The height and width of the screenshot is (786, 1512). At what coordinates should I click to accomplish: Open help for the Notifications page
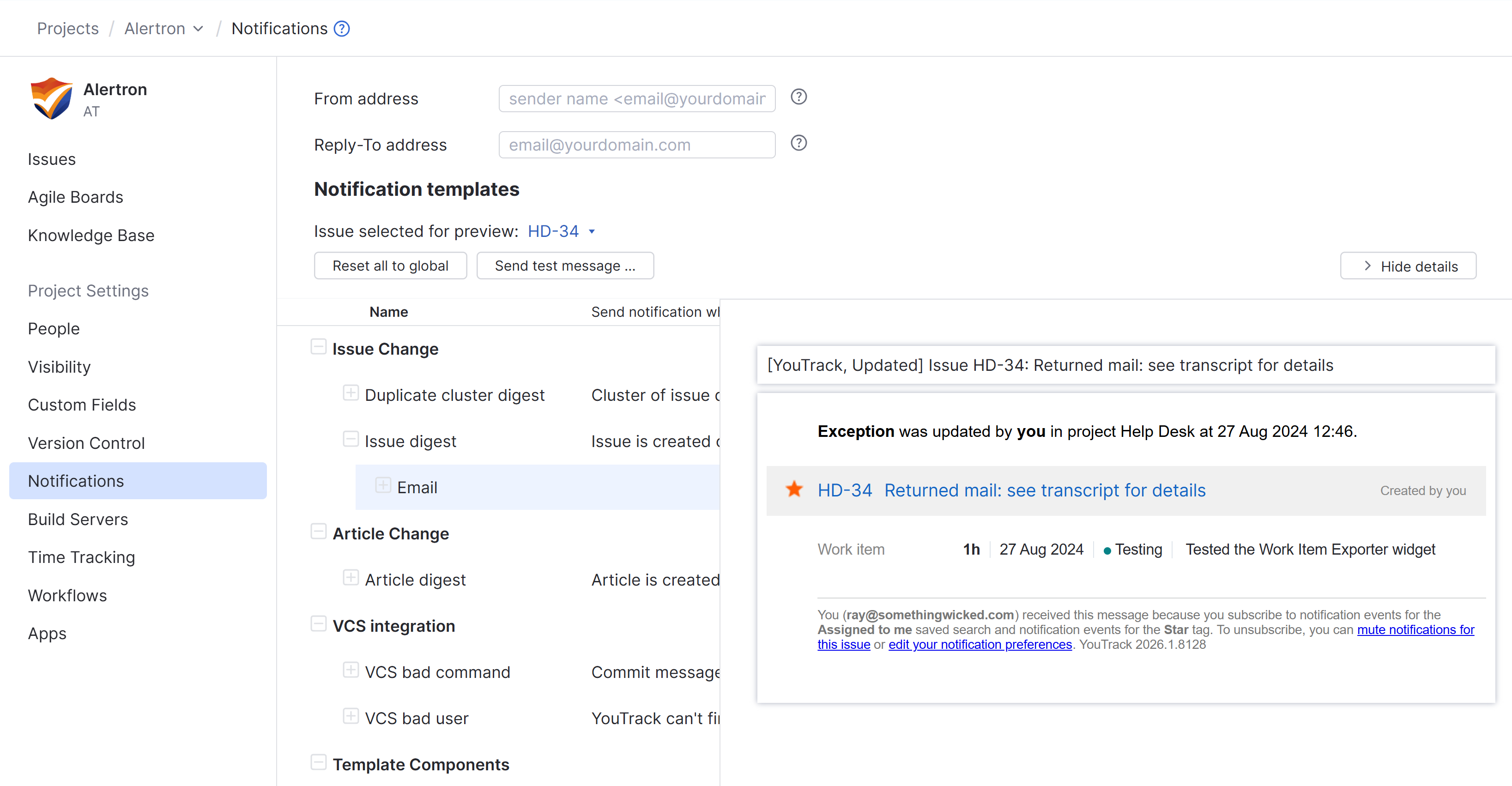[342, 28]
